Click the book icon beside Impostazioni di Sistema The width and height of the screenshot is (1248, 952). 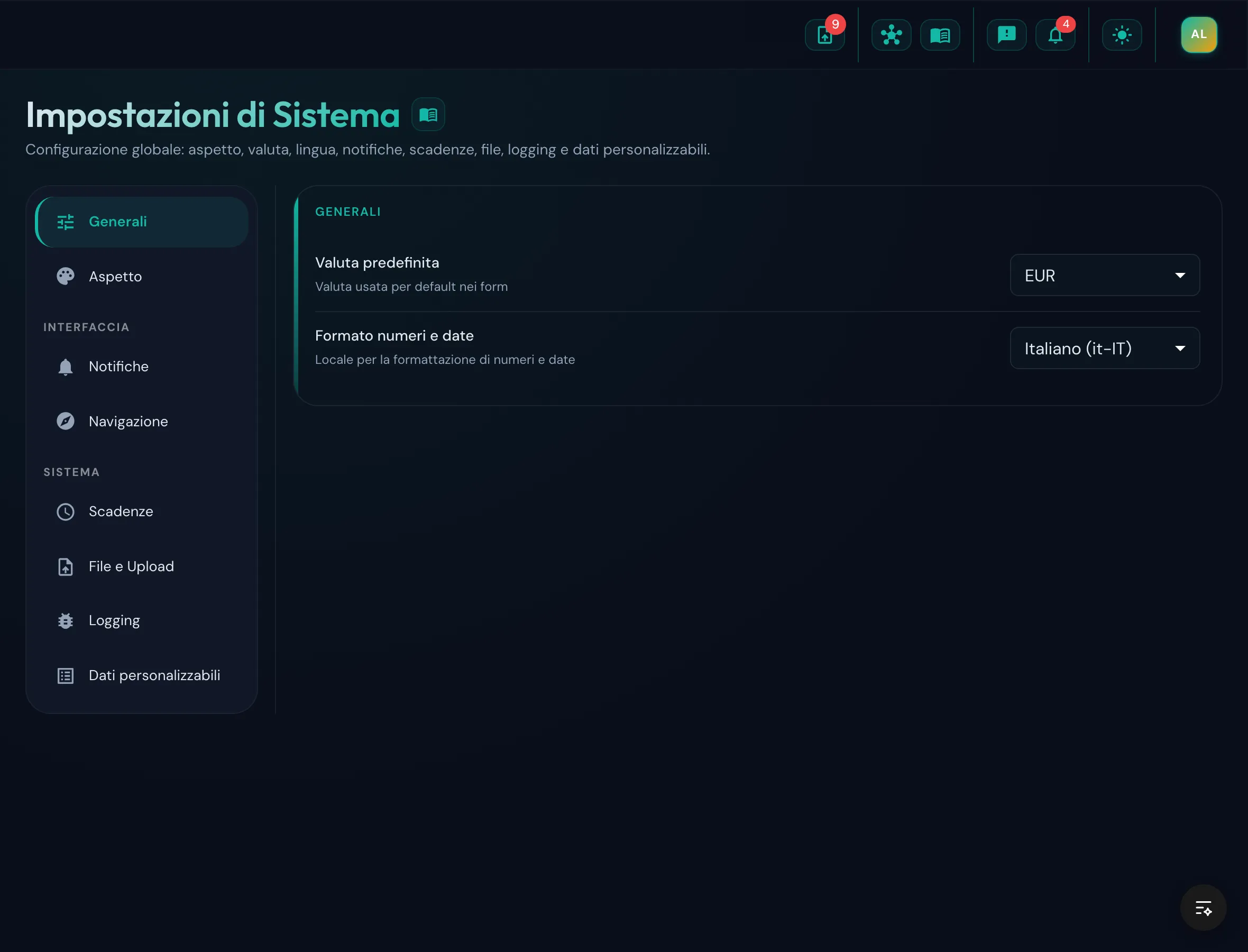pos(428,114)
